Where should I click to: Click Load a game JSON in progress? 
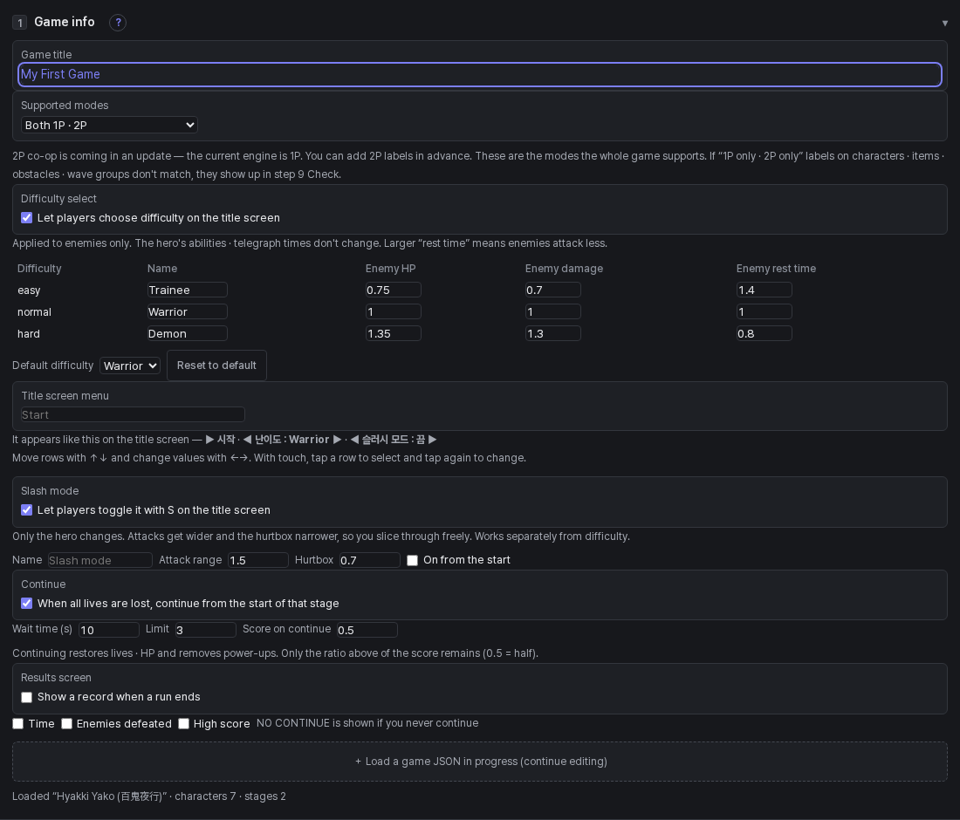480,761
